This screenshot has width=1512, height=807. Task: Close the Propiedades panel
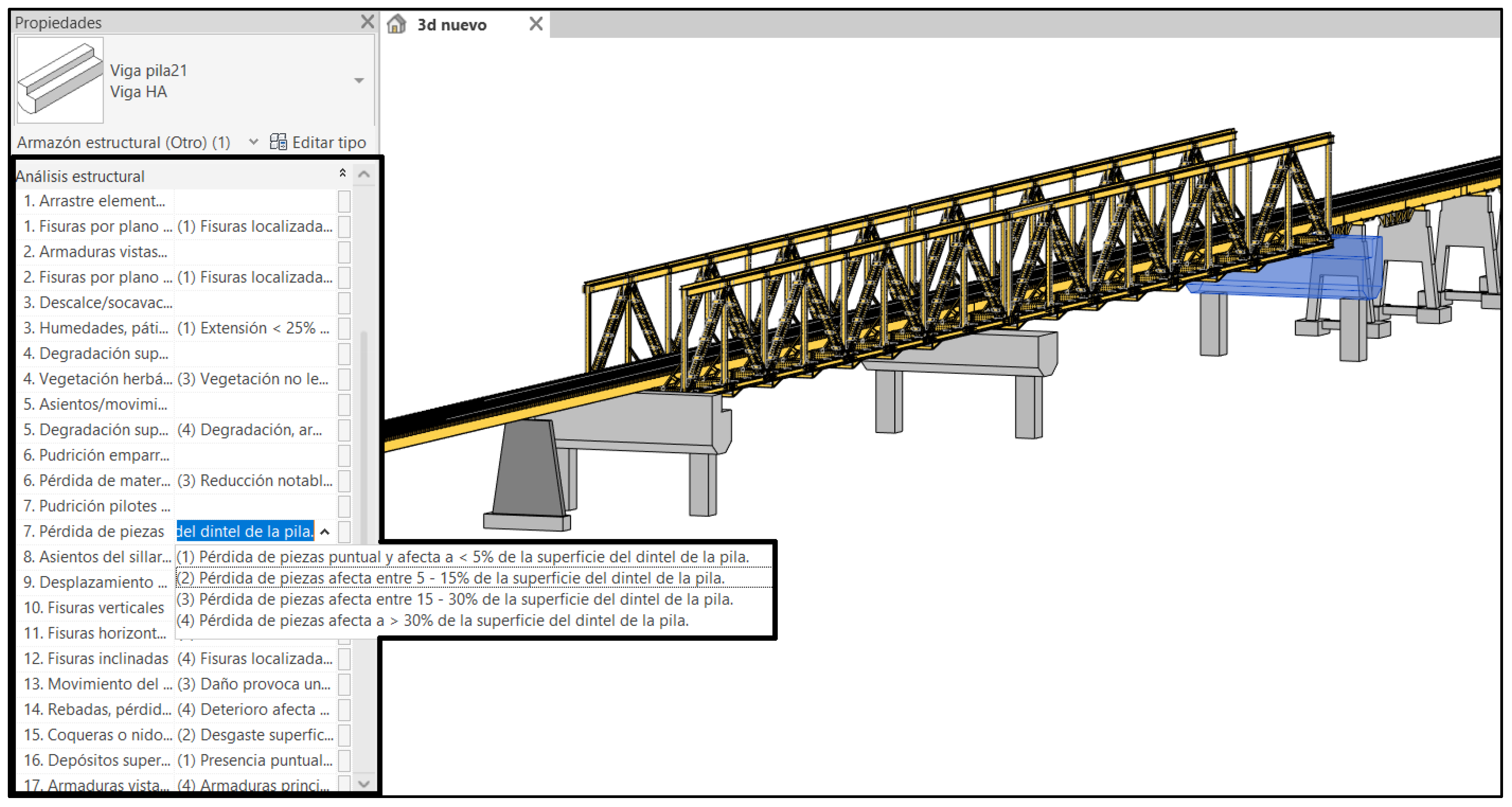tap(367, 22)
